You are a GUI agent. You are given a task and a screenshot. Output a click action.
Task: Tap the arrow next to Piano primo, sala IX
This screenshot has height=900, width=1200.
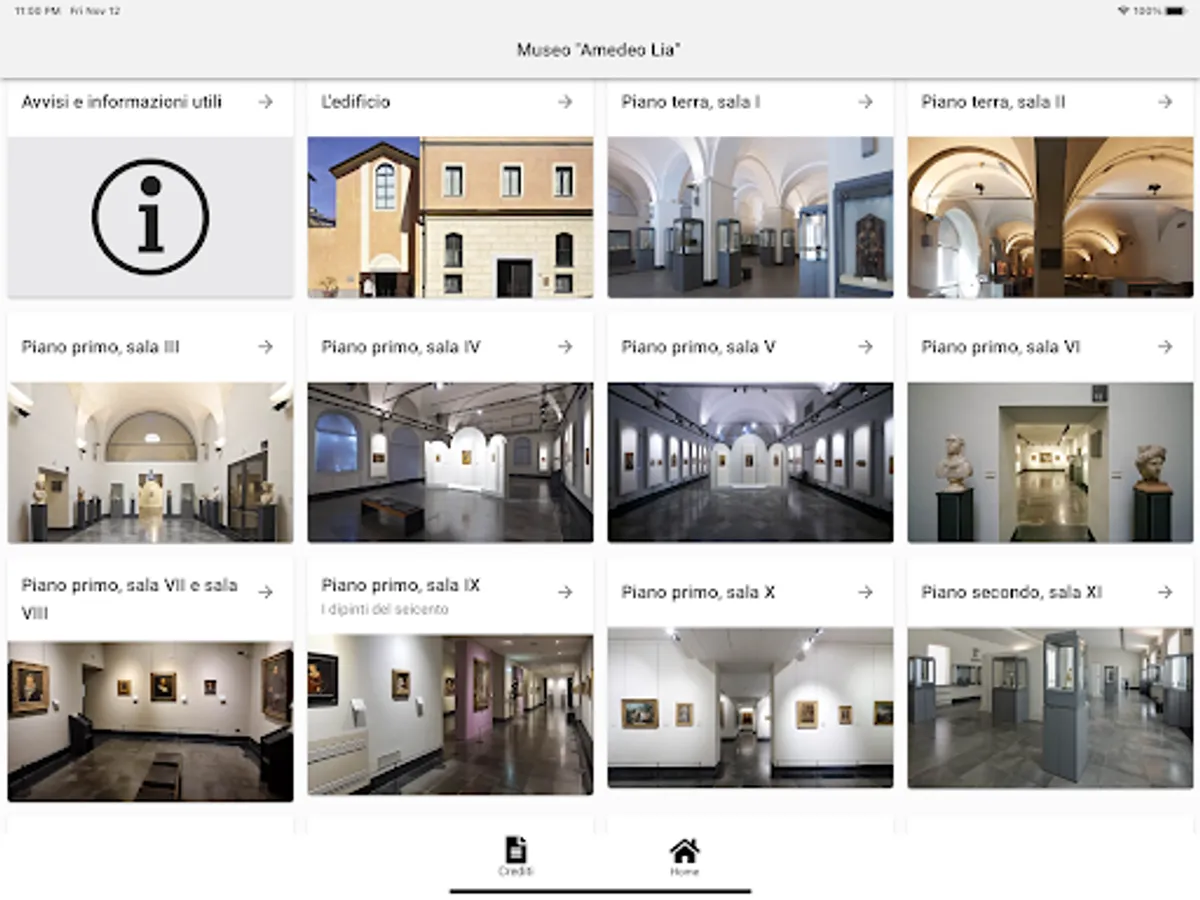(565, 592)
